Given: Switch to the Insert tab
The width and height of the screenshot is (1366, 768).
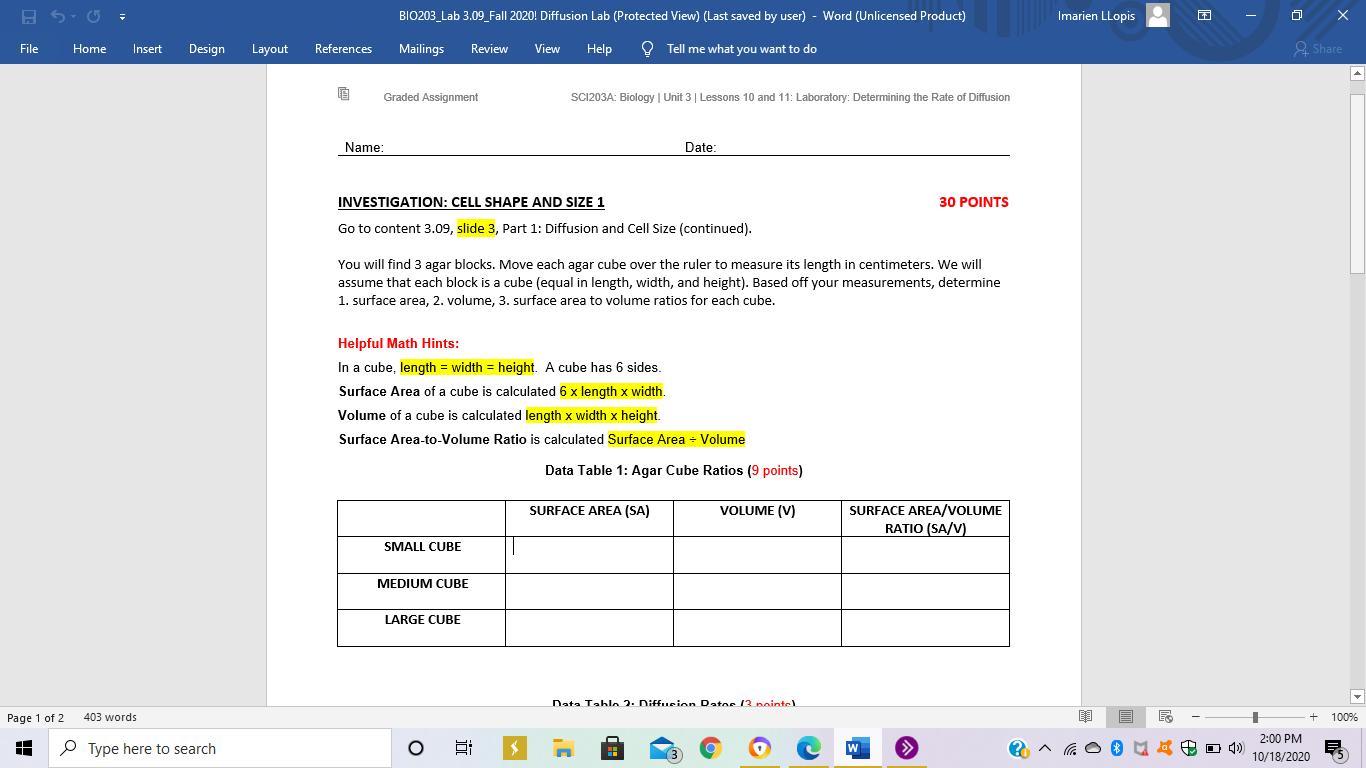Looking at the screenshot, I should coord(147,49).
